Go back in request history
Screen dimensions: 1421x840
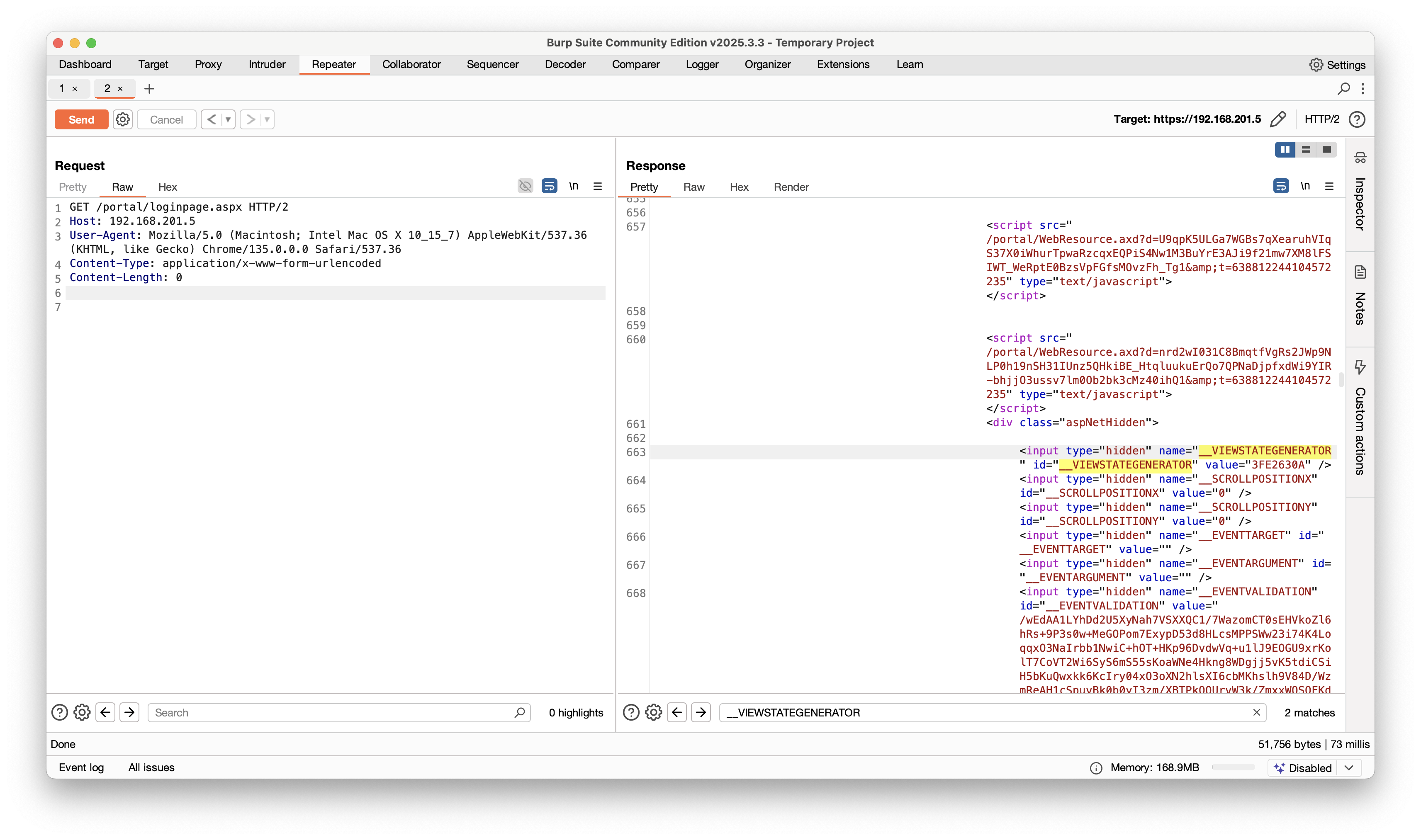pyautogui.click(x=212, y=119)
